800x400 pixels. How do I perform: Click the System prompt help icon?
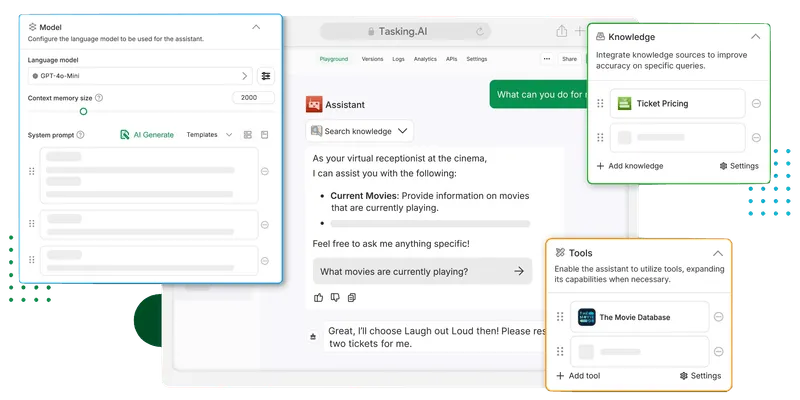[x=81, y=135]
